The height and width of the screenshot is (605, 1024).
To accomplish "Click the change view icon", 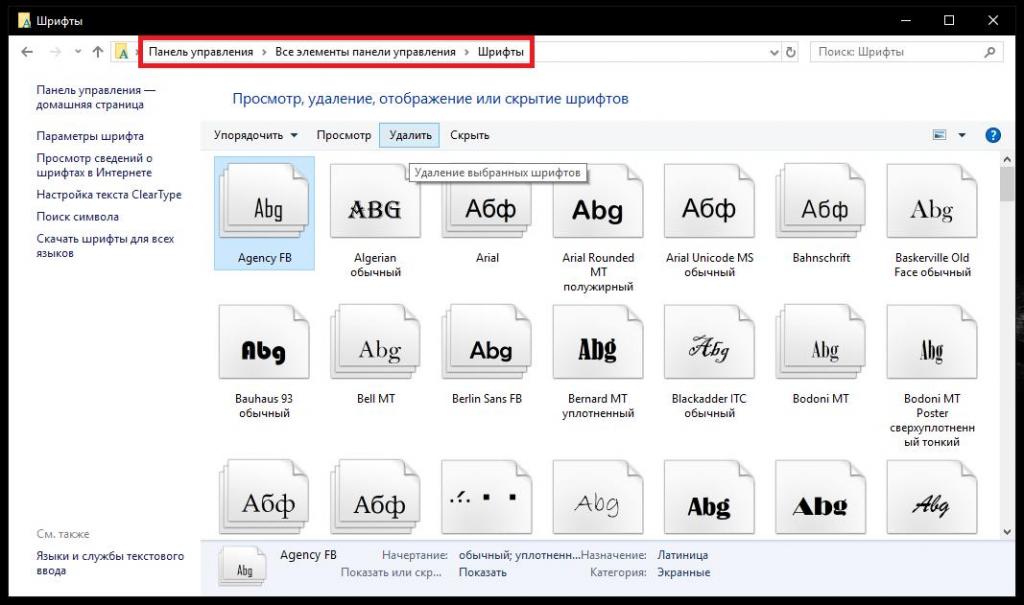I will coord(940,135).
